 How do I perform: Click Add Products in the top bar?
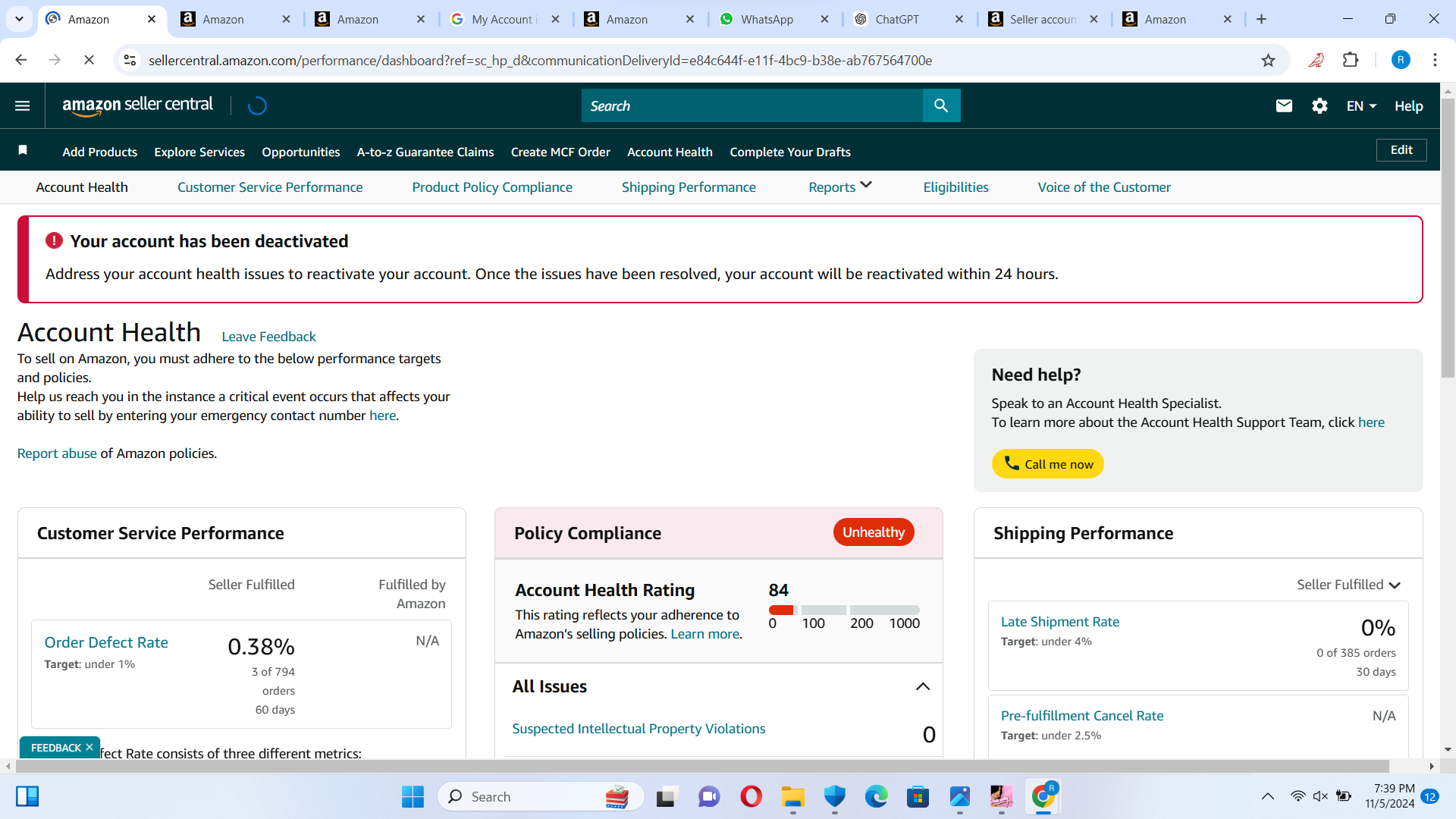[99, 152]
